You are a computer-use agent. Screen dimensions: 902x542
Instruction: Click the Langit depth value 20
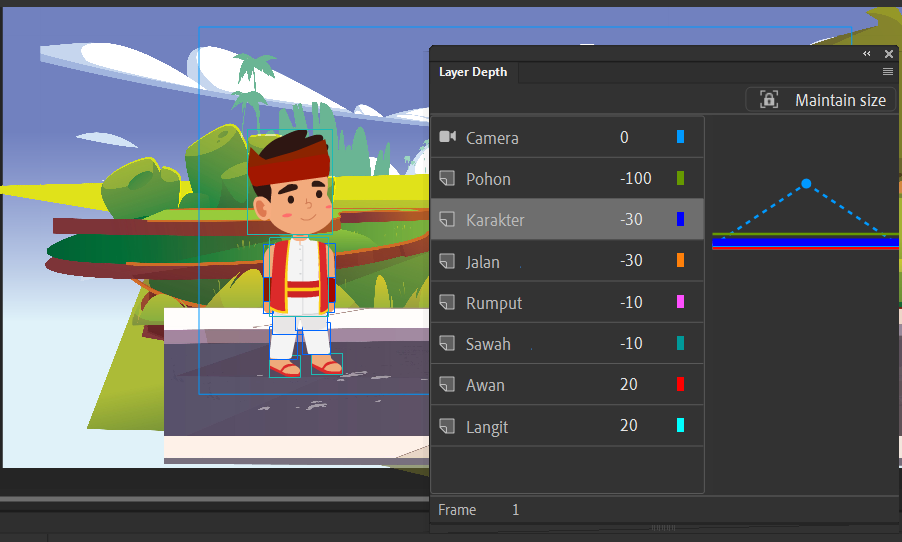click(x=629, y=425)
